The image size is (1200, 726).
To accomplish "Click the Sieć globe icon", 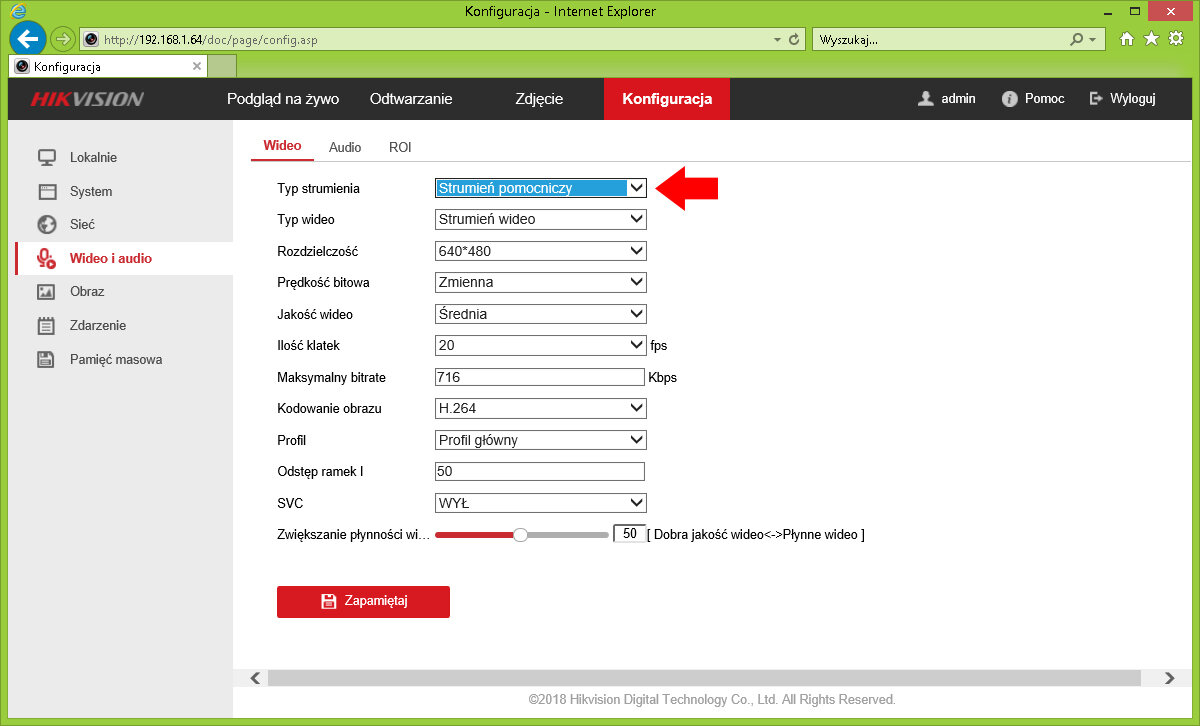I will click(46, 225).
